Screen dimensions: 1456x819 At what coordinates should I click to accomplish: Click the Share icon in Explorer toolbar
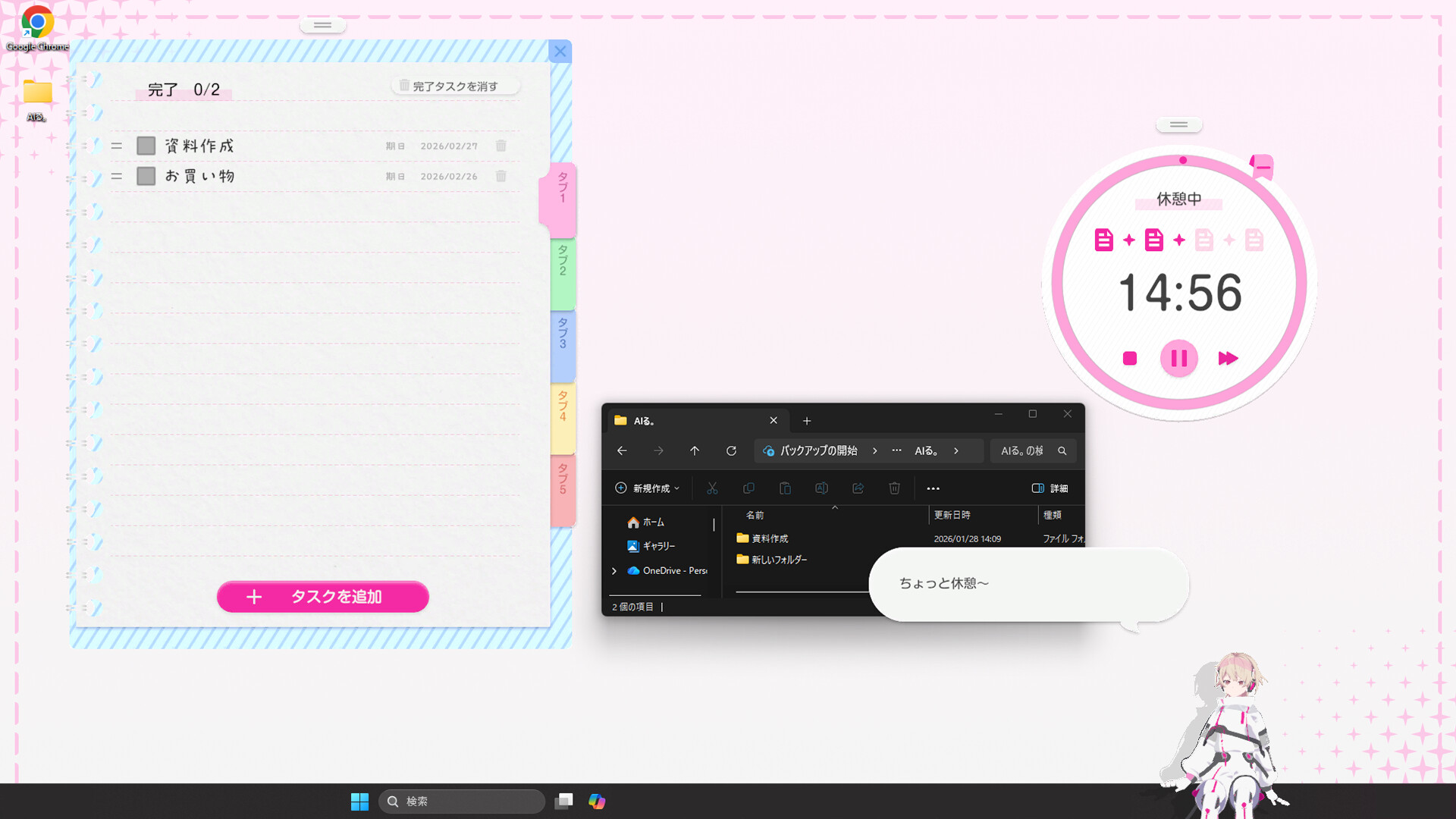[x=858, y=488]
